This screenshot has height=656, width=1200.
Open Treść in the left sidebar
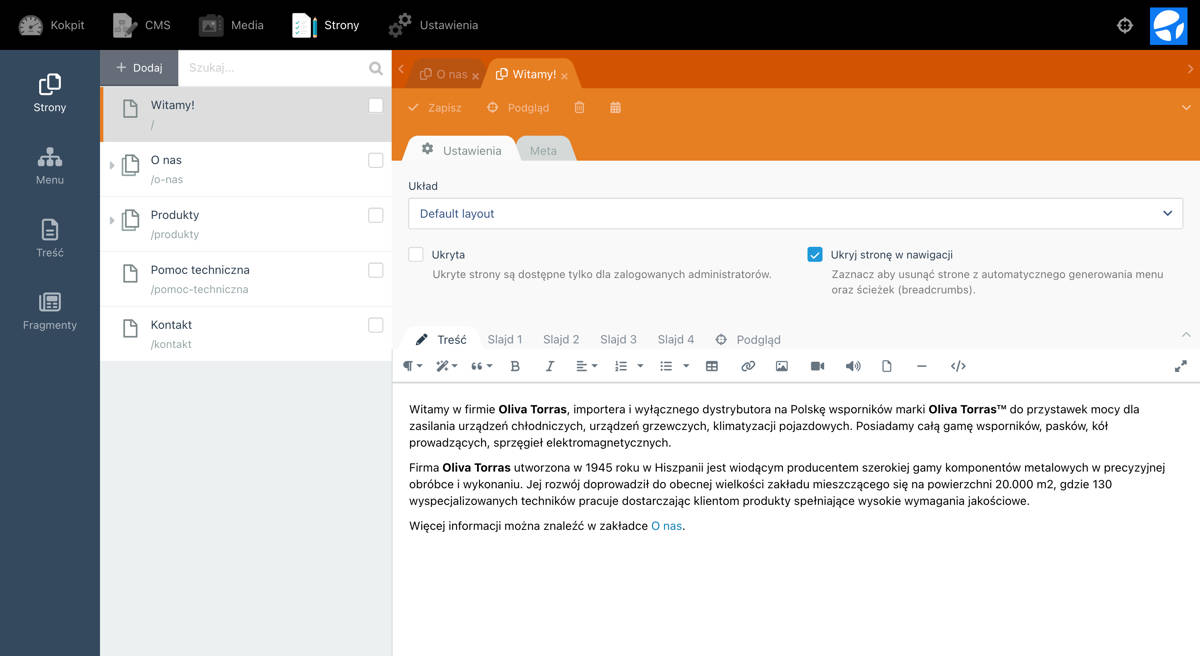(50, 238)
